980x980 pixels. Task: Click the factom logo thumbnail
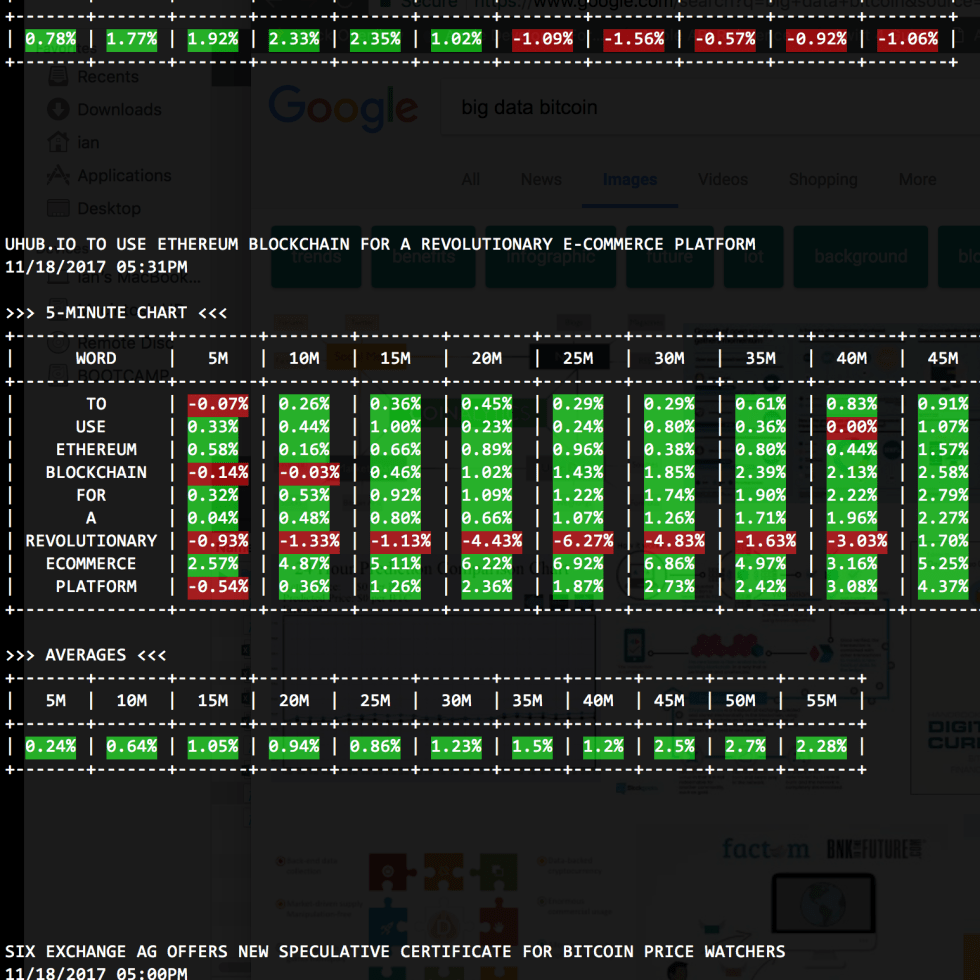[x=765, y=849]
